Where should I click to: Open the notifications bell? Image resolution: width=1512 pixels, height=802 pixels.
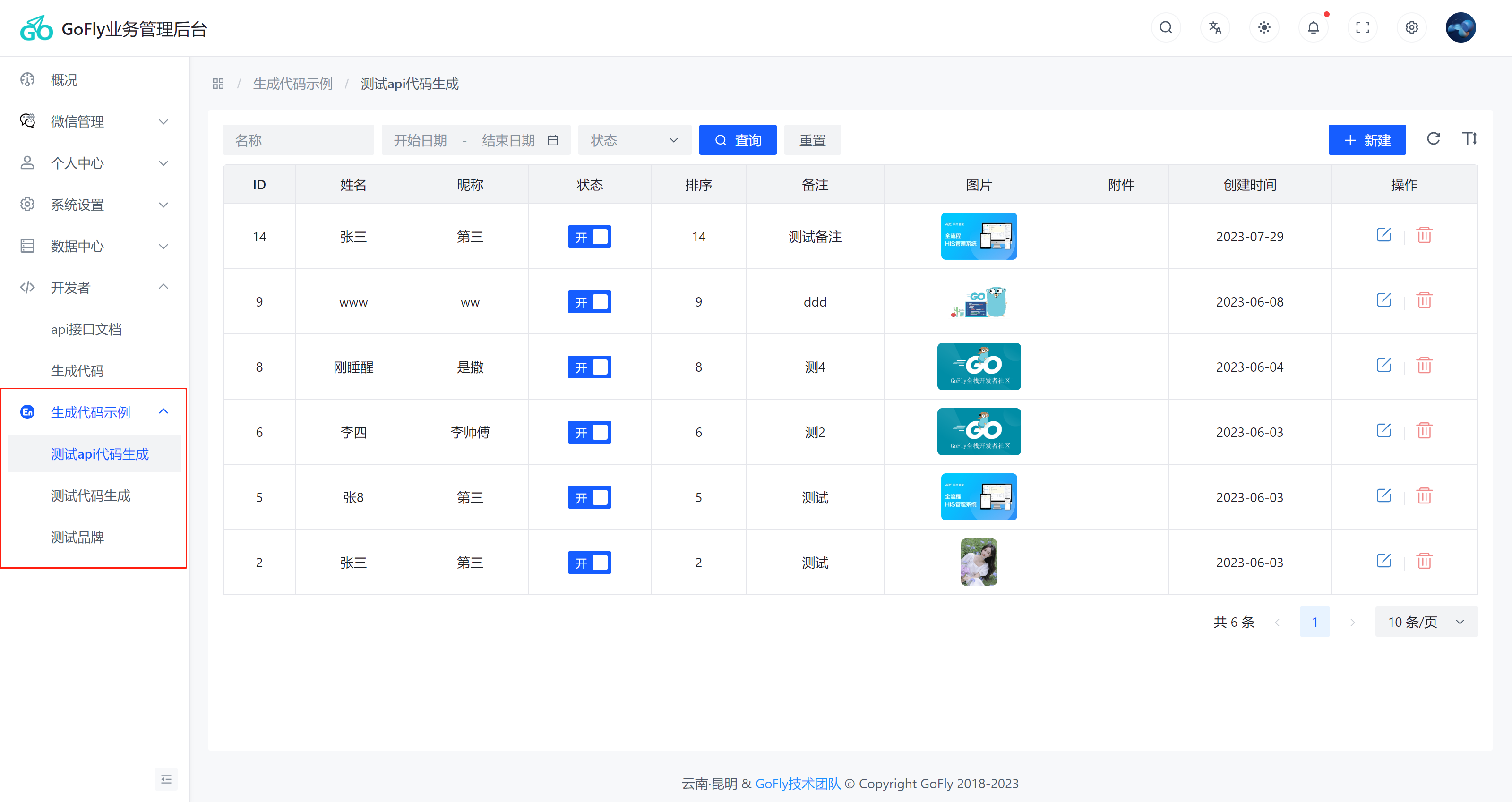tap(1314, 27)
